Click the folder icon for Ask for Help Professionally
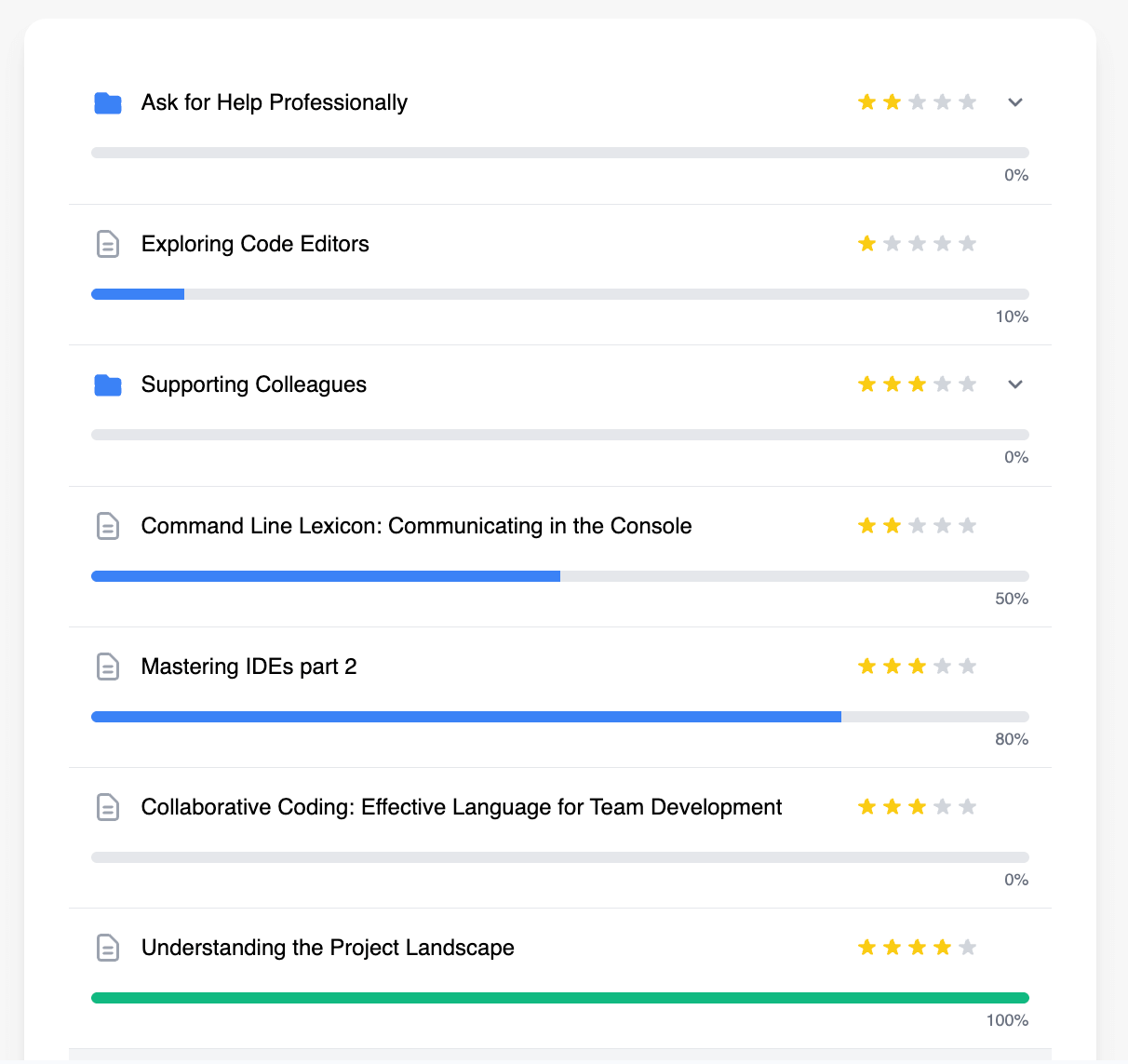Screen dimensions: 1128x1064 (x=108, y=102)
